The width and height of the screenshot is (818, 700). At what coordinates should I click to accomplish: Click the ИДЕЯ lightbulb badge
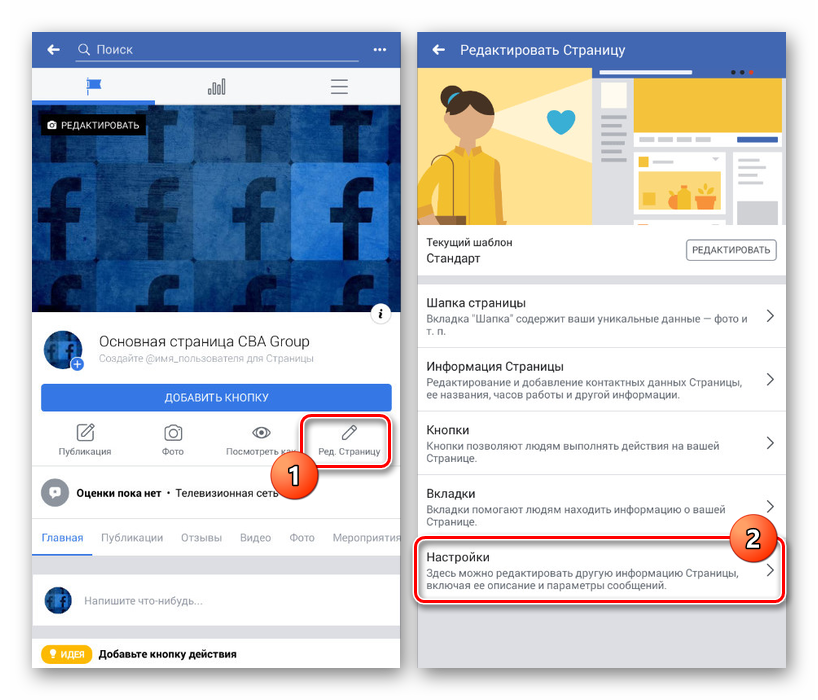tap(66, 654)
